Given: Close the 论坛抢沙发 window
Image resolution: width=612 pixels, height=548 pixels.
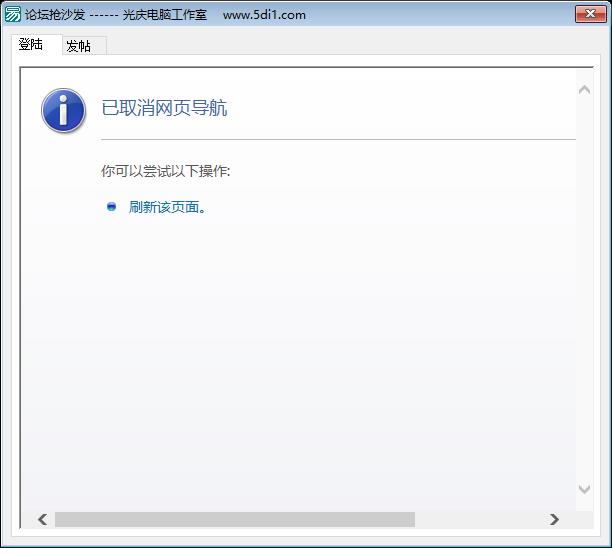Looking at the screenshot, I should click(591, 14).
